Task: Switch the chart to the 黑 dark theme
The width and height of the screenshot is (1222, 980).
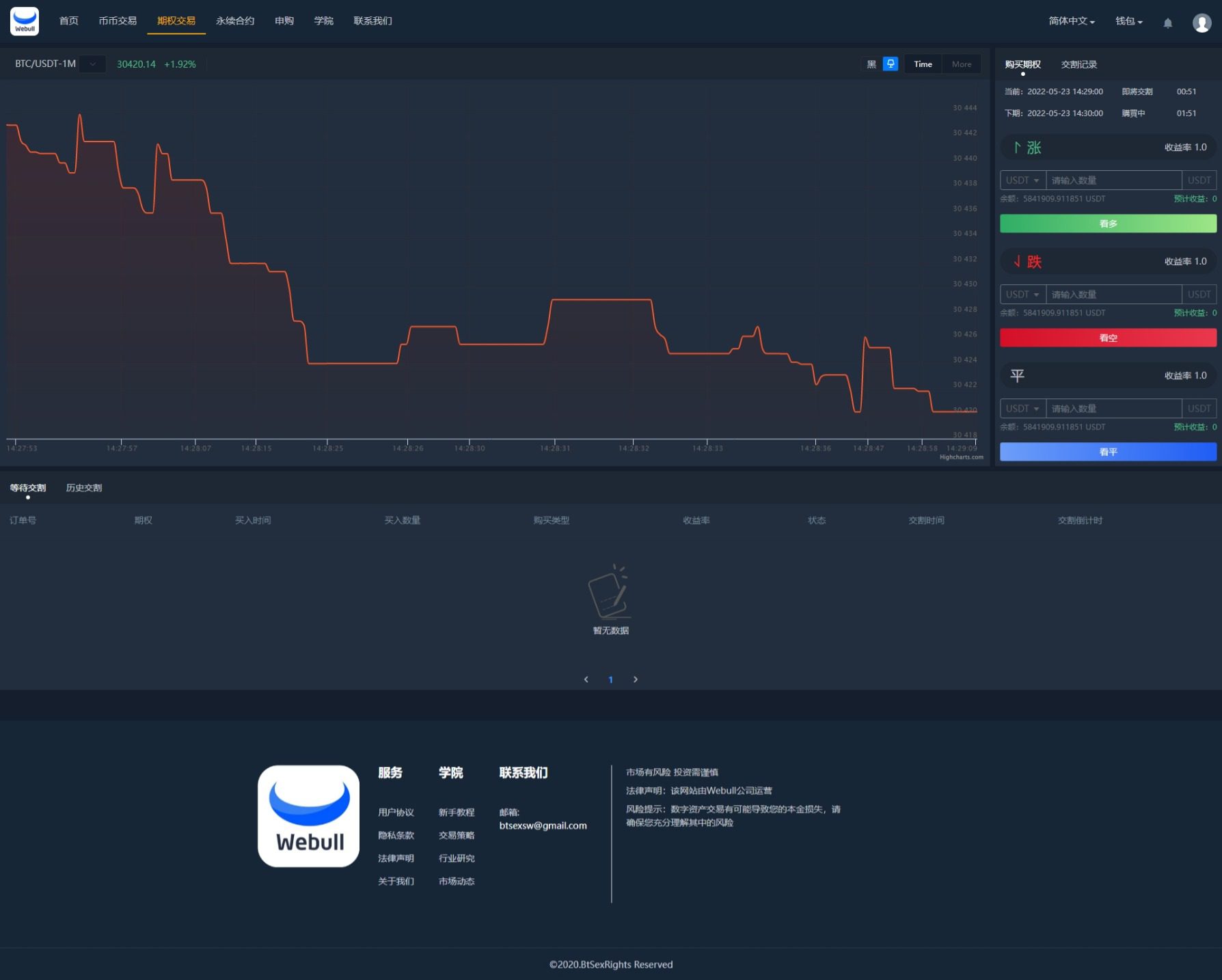Action: (871, 64)
